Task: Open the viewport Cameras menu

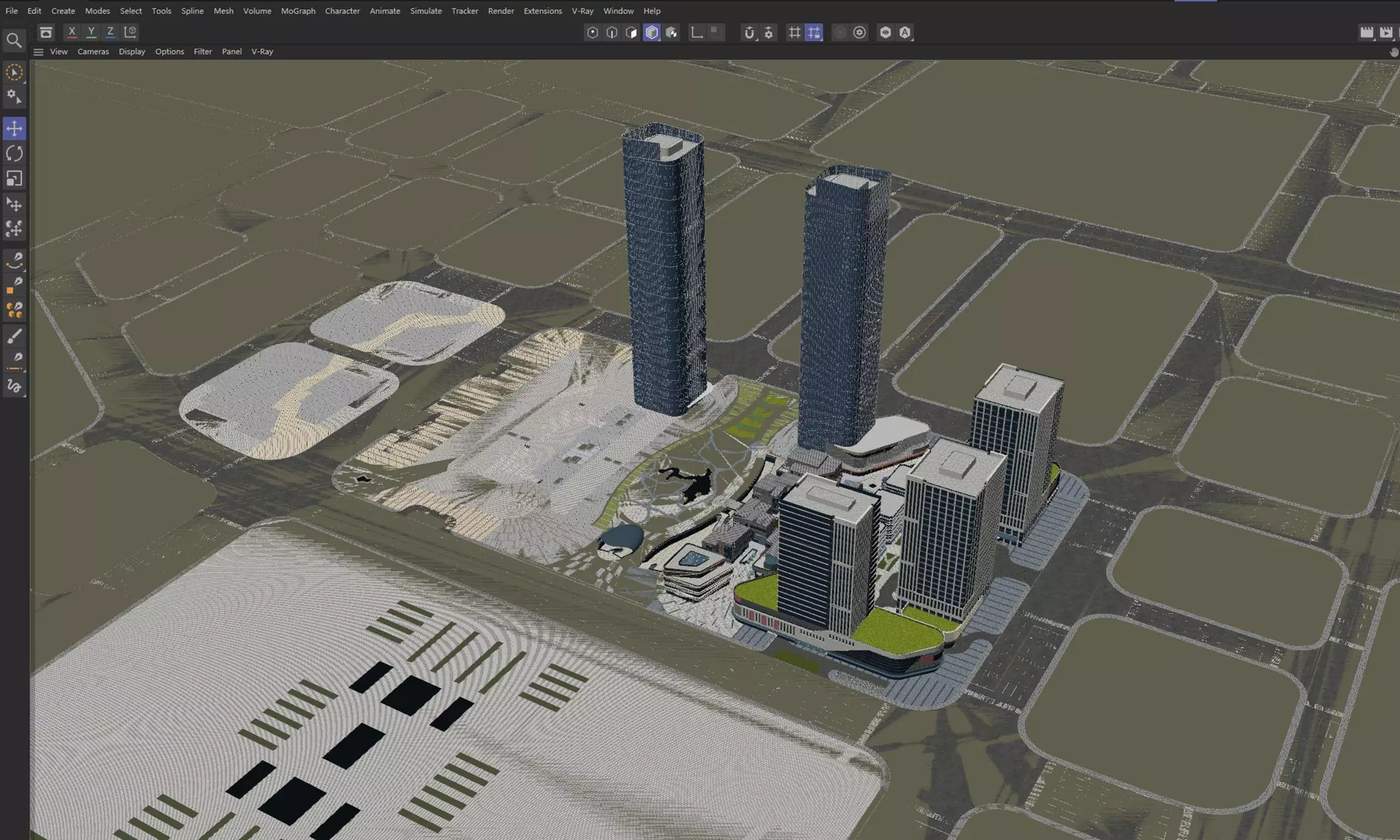Action: 93,51
